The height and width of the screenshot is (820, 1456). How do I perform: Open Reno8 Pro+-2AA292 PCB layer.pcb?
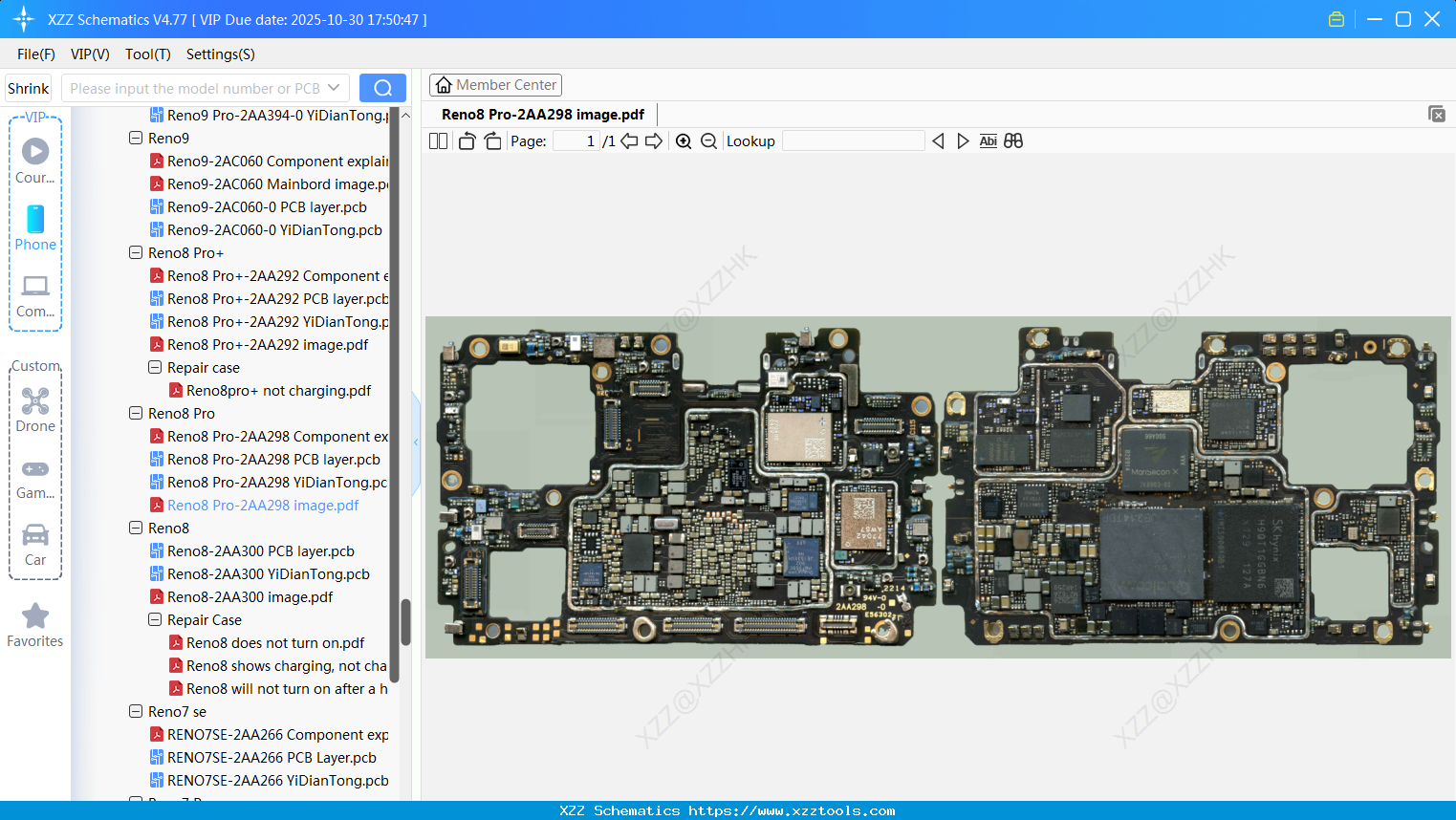(x=270, y=298)
